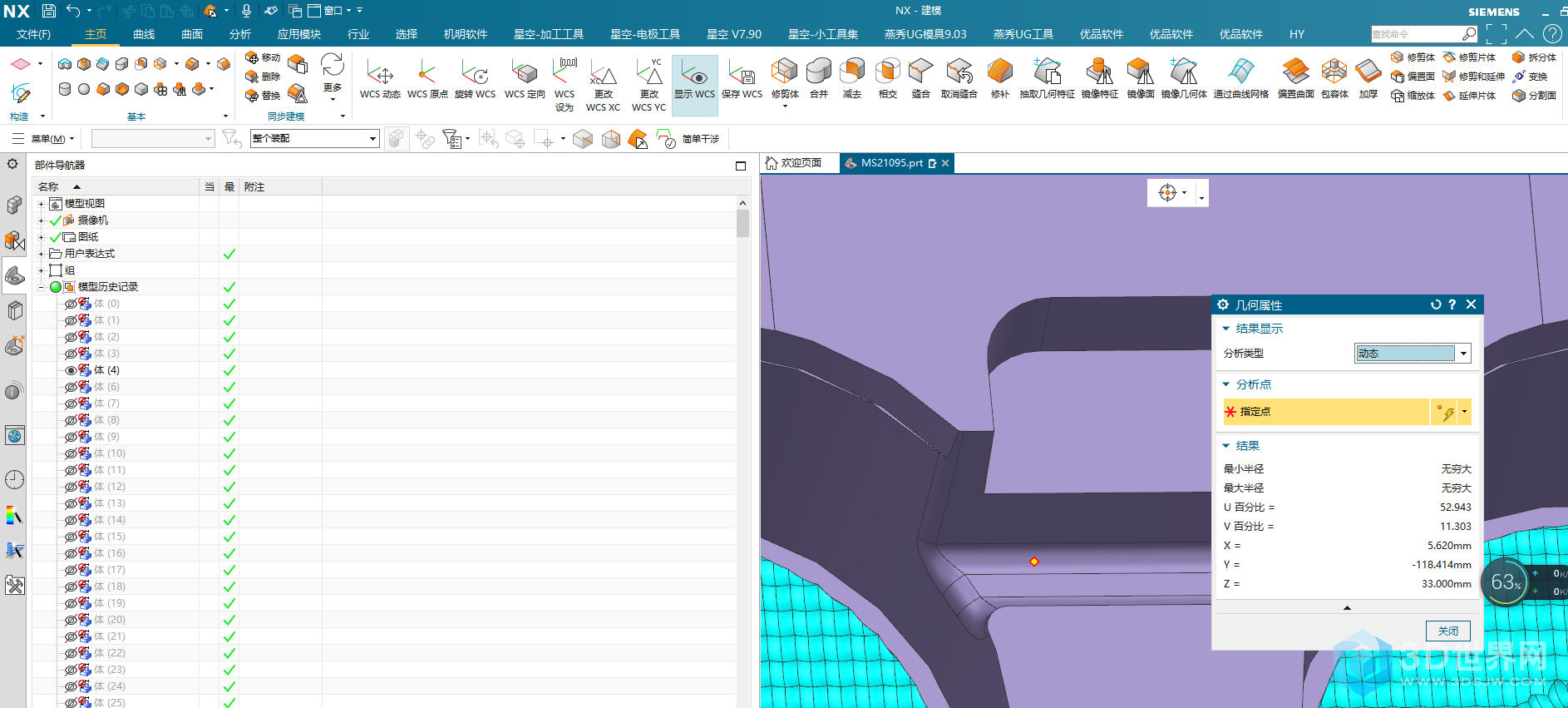1568x708 pixels.
Task: Click the 镜像几何体 icon
Action: (1184, 80)
